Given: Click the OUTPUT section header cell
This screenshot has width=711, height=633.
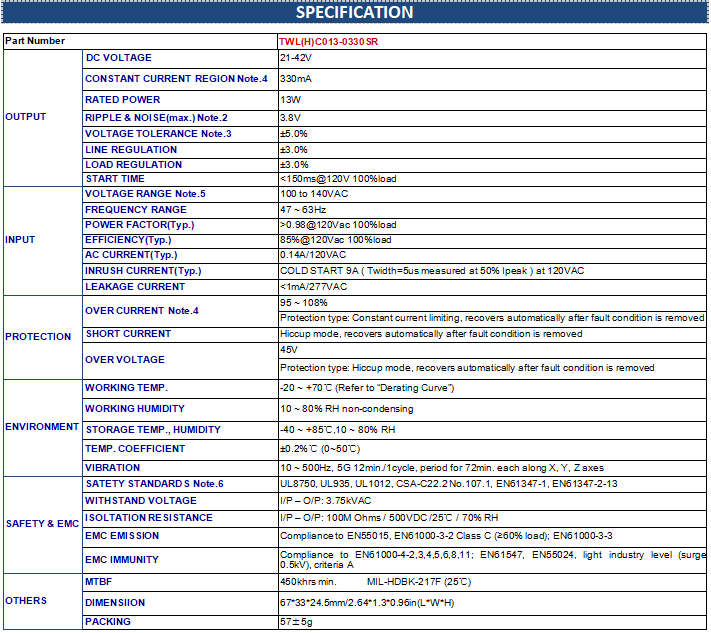Looking at the screenshot, I should point(26,117).
